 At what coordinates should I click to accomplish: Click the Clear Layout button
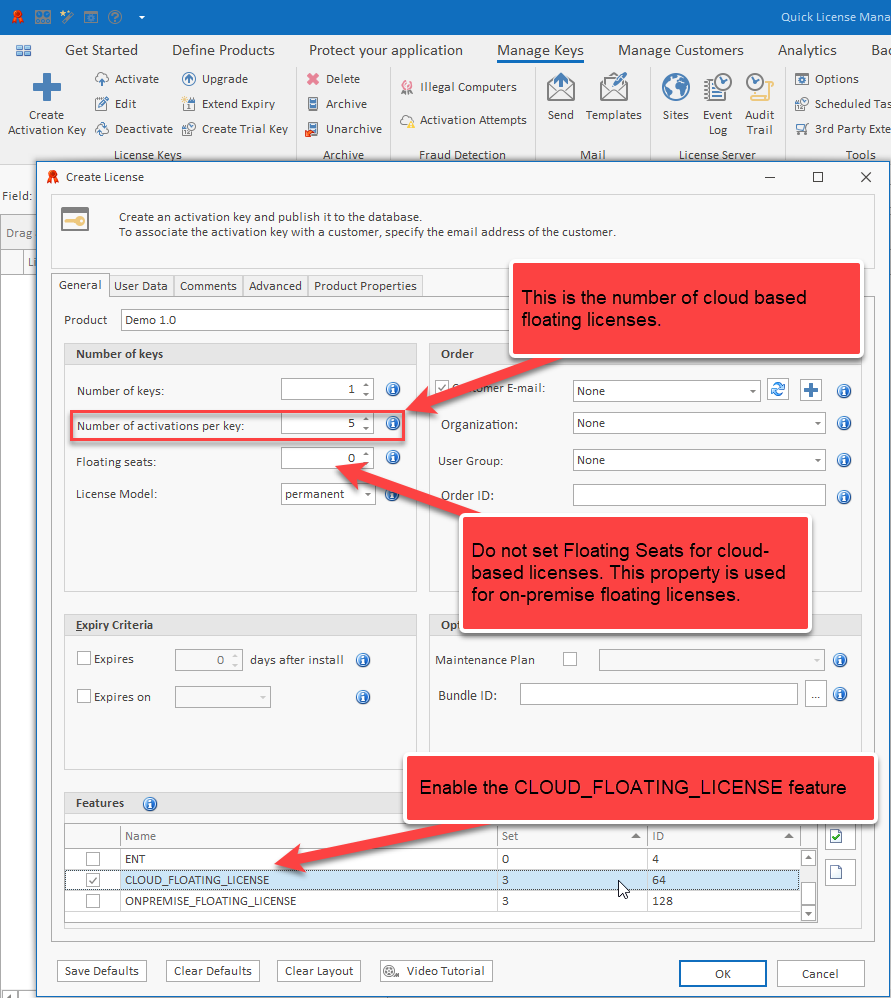point(319,971)
